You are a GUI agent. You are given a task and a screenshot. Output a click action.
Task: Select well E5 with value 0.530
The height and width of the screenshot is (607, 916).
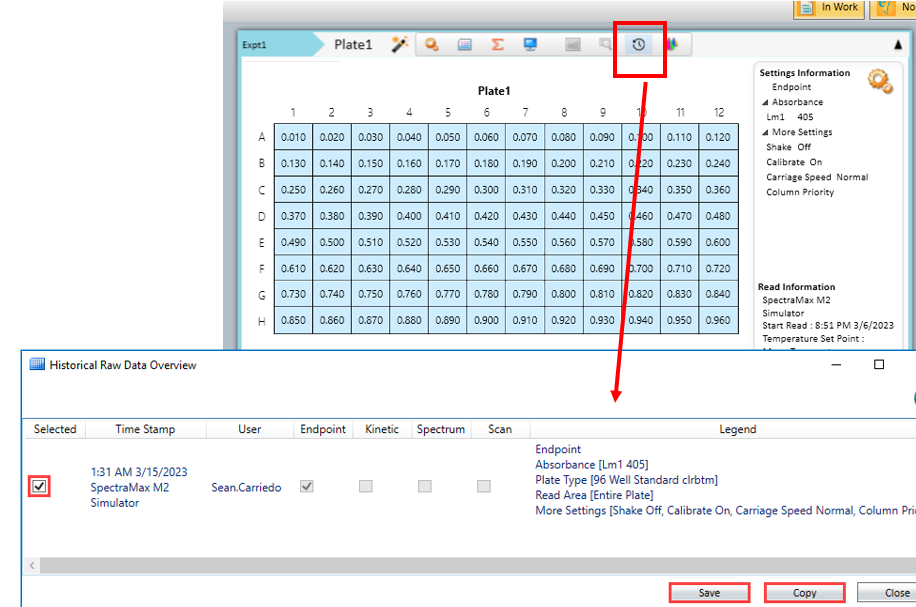tap(447, 242)
